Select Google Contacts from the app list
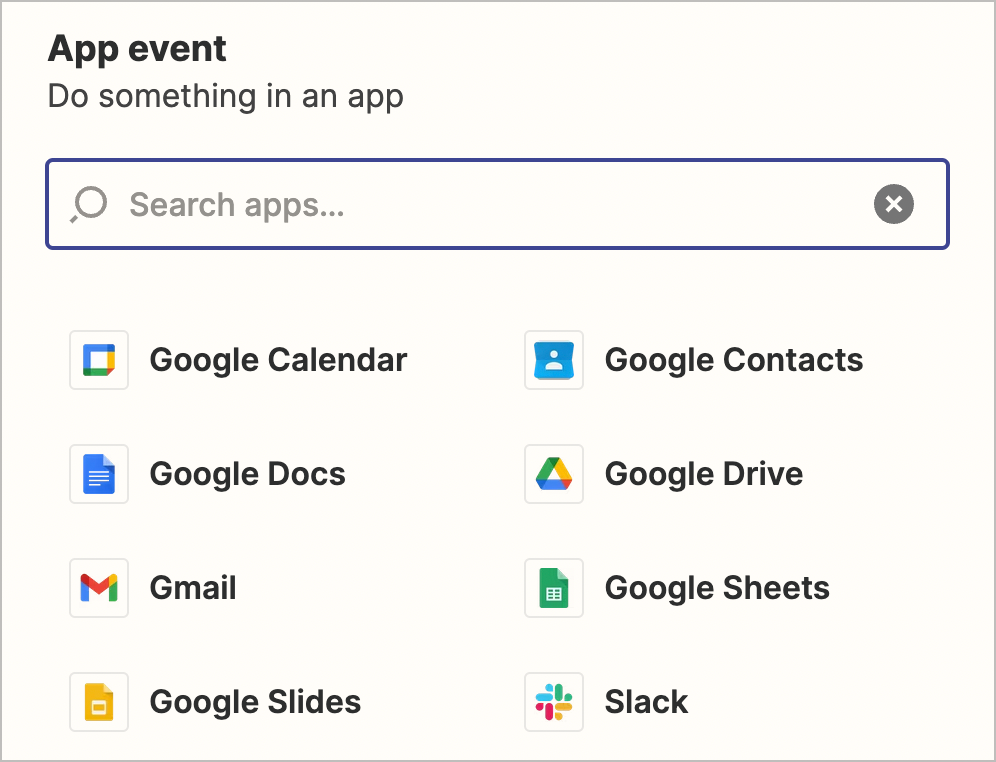Image resolution: width=996 pixels, height=762 pixels. click(733, 359)
